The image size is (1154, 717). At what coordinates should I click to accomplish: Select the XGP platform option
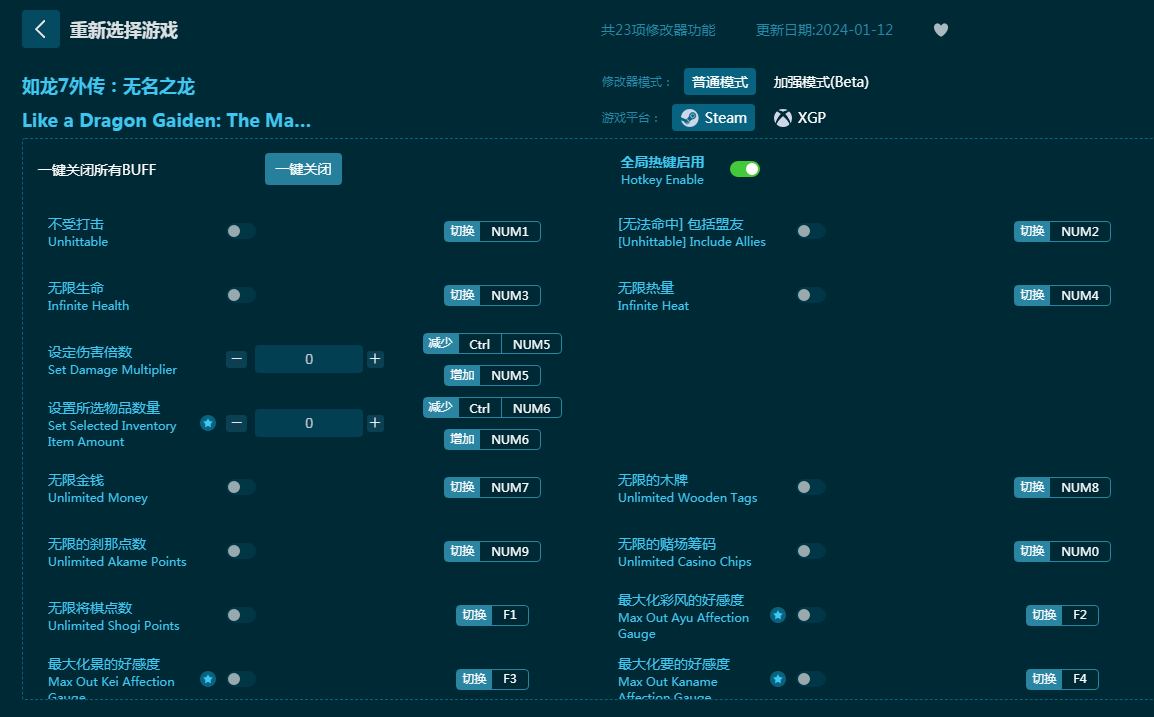click(x=800, y=118)
